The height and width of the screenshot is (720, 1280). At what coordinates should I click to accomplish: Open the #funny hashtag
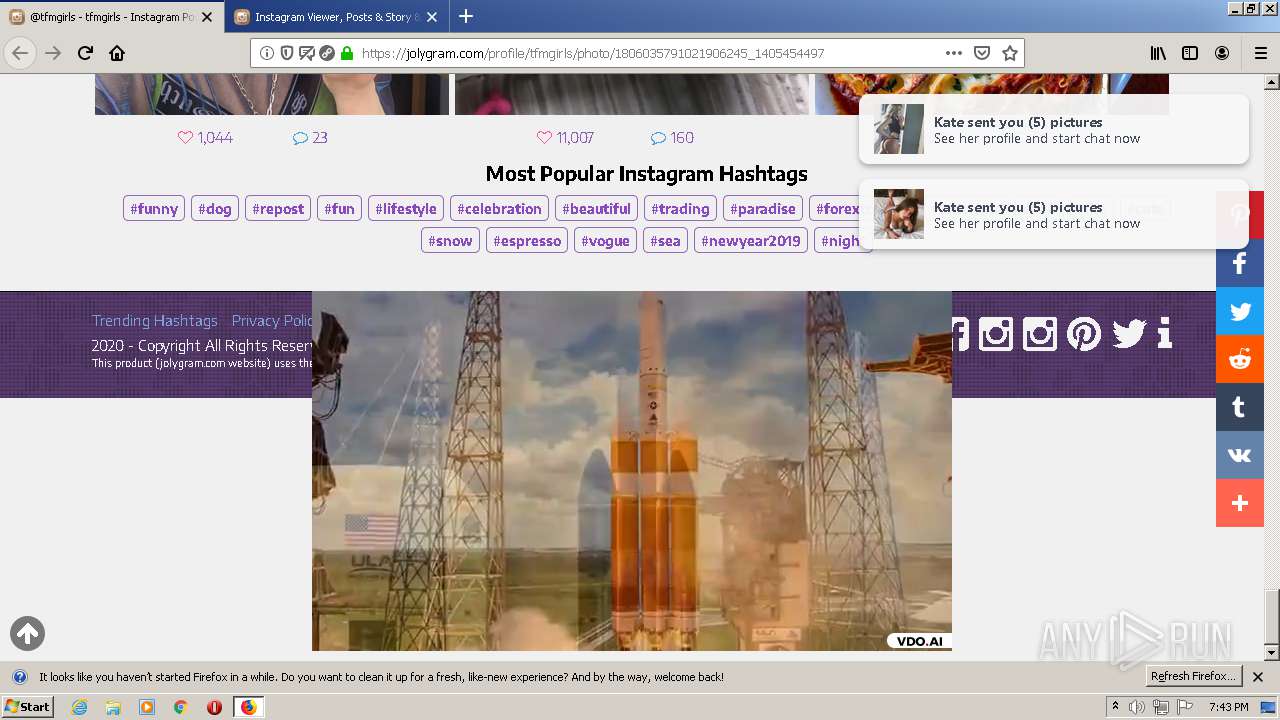[x=154, y=209]
